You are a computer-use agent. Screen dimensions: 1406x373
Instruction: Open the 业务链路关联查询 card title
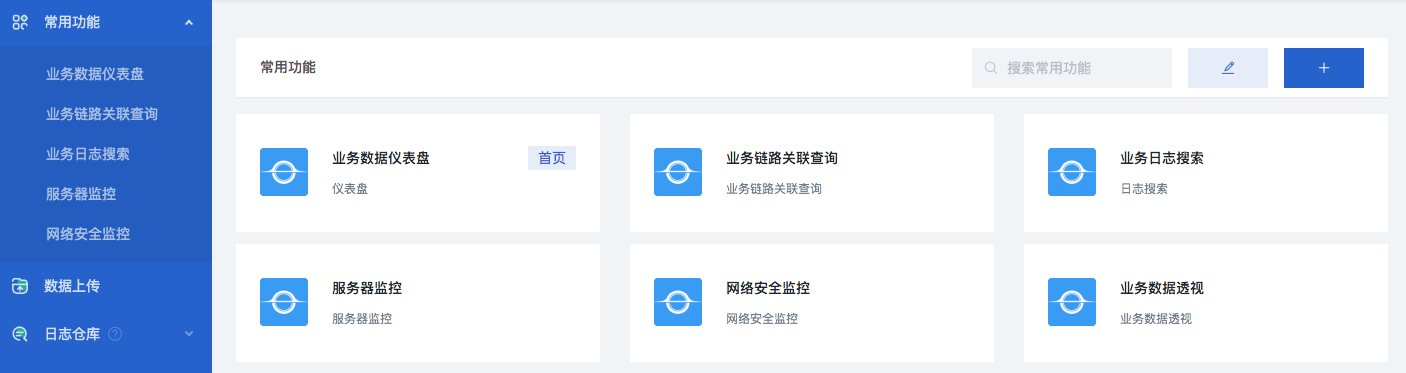[x=782, y=158]
